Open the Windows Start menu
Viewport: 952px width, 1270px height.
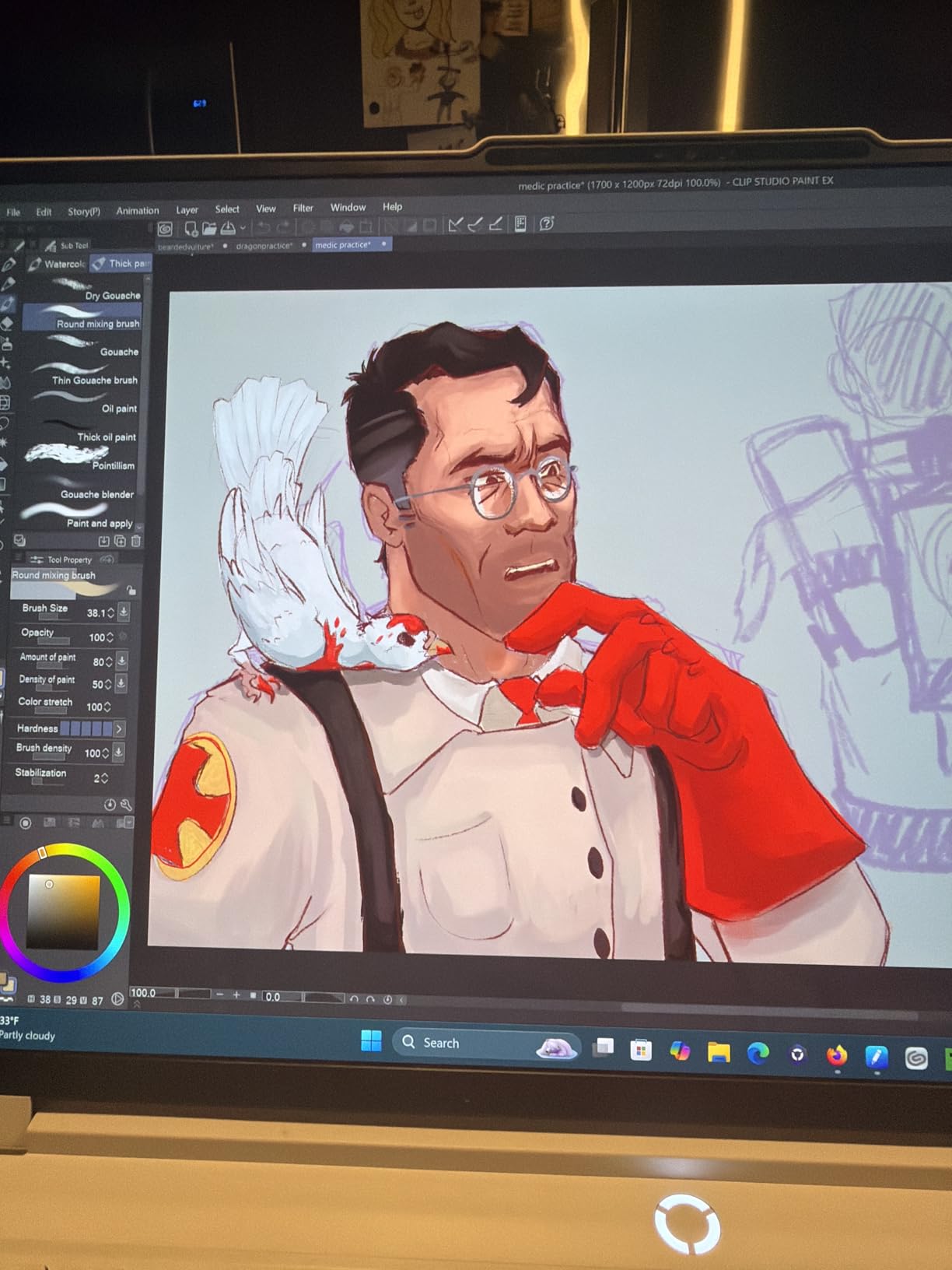coord(371,1040)
